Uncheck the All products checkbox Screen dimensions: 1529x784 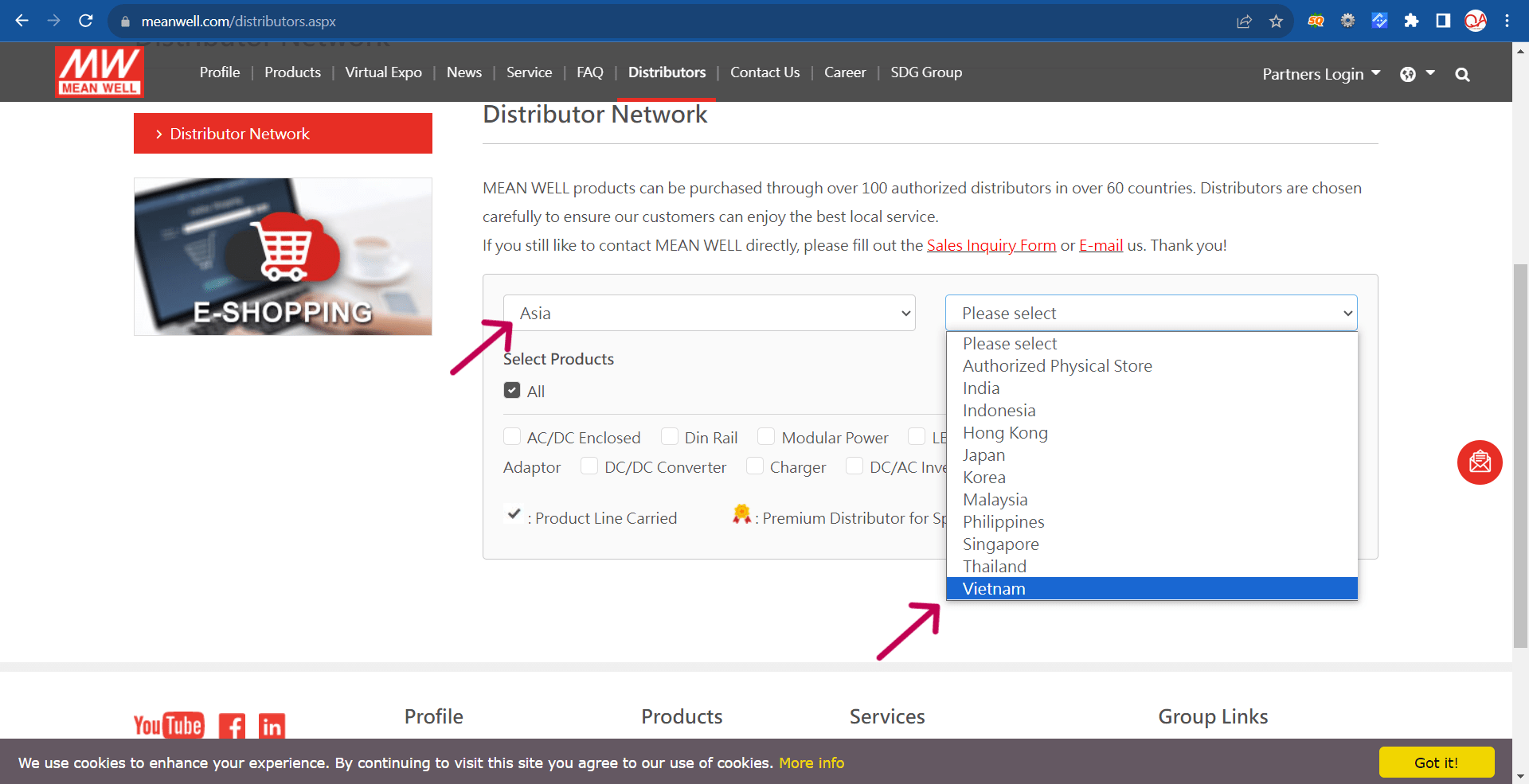(512, 390)
